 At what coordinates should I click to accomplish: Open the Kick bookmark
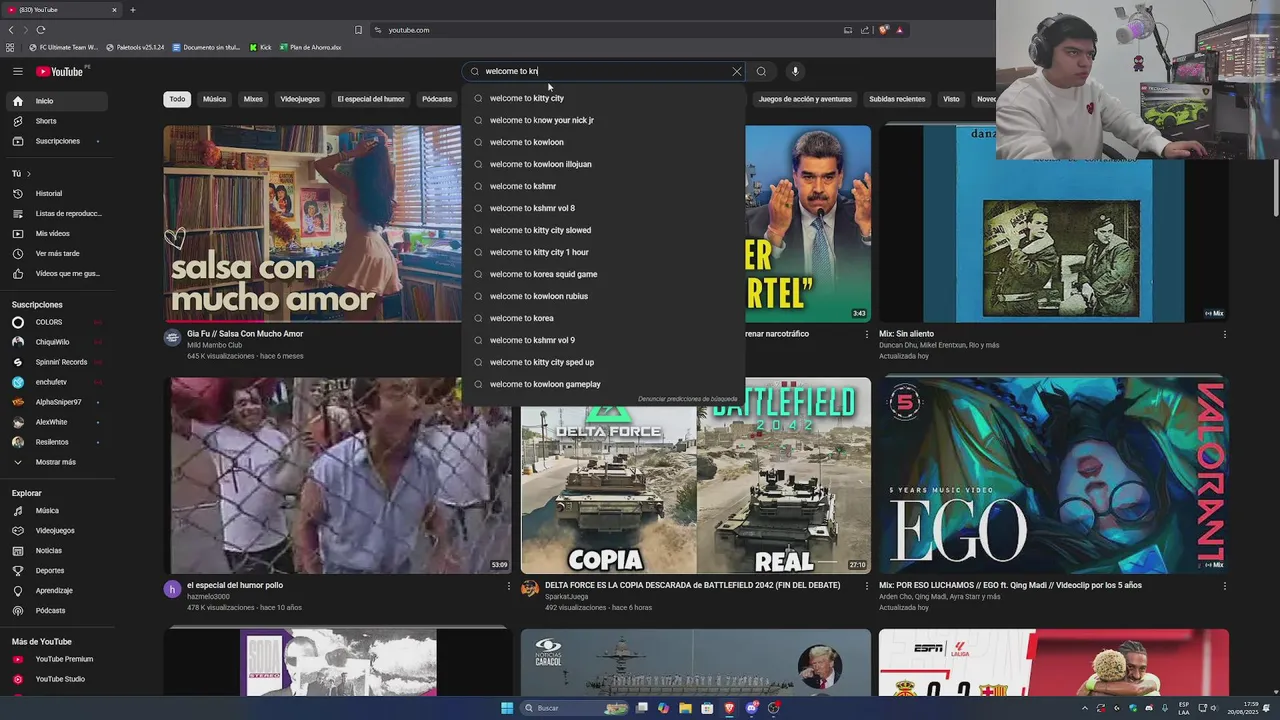coord(261,47)
